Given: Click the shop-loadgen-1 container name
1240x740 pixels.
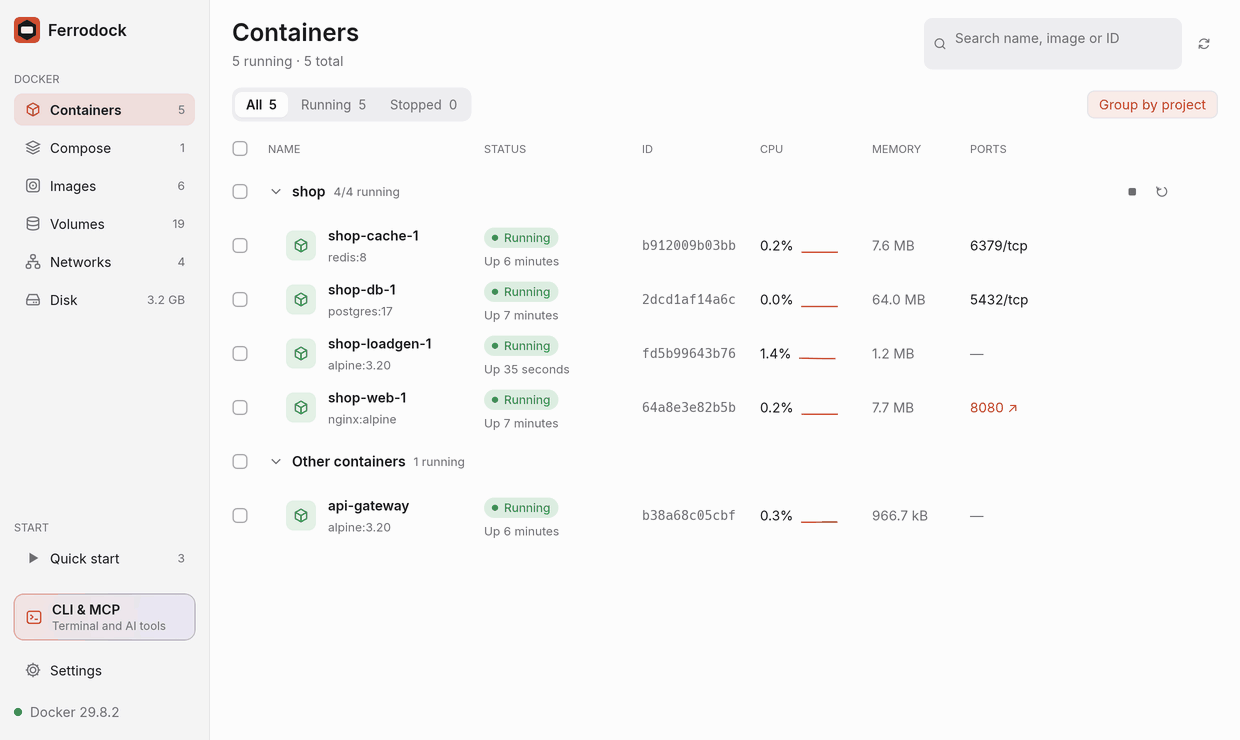Looking at the screenshot, I should point(380,344).
